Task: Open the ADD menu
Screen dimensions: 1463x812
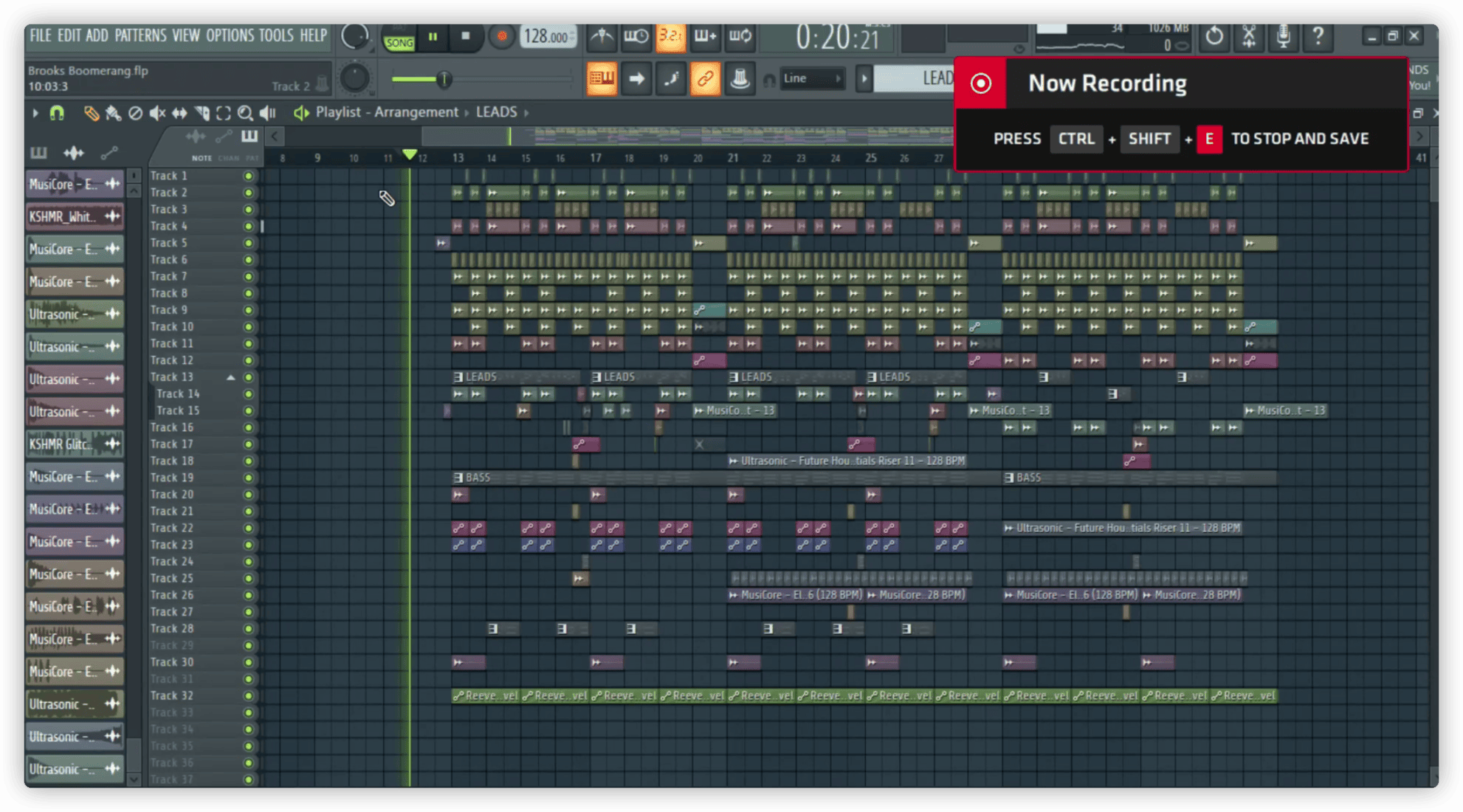Action: tap(97, 35)
